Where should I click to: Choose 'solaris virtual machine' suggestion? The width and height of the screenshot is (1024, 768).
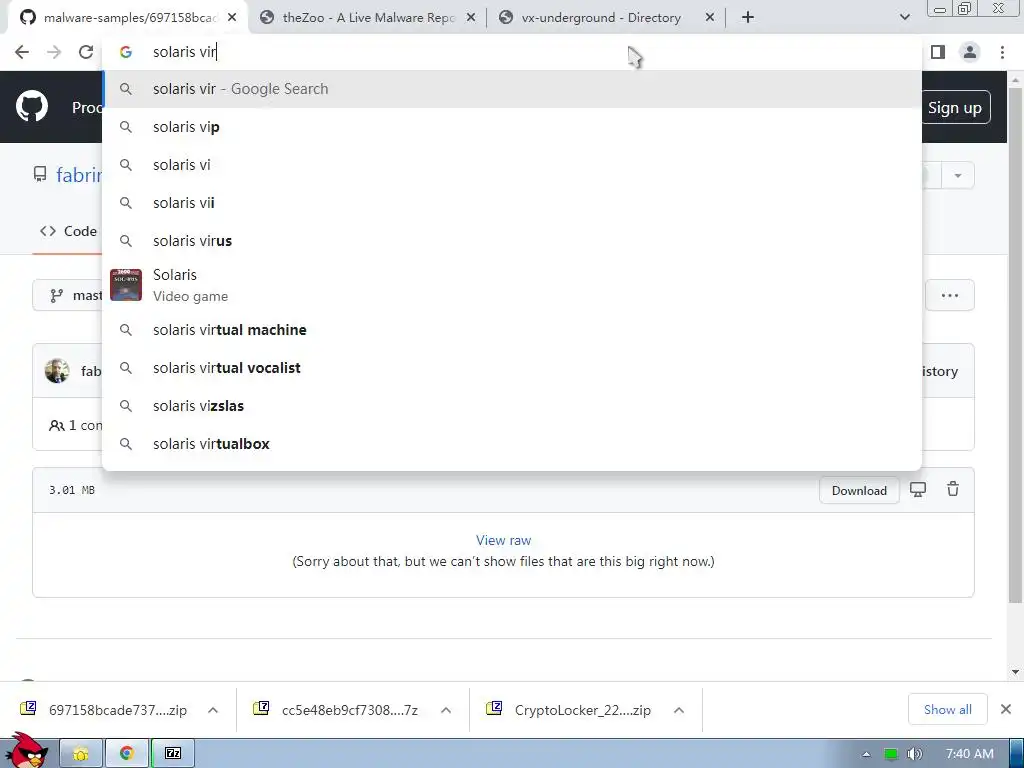coord(512,330)
